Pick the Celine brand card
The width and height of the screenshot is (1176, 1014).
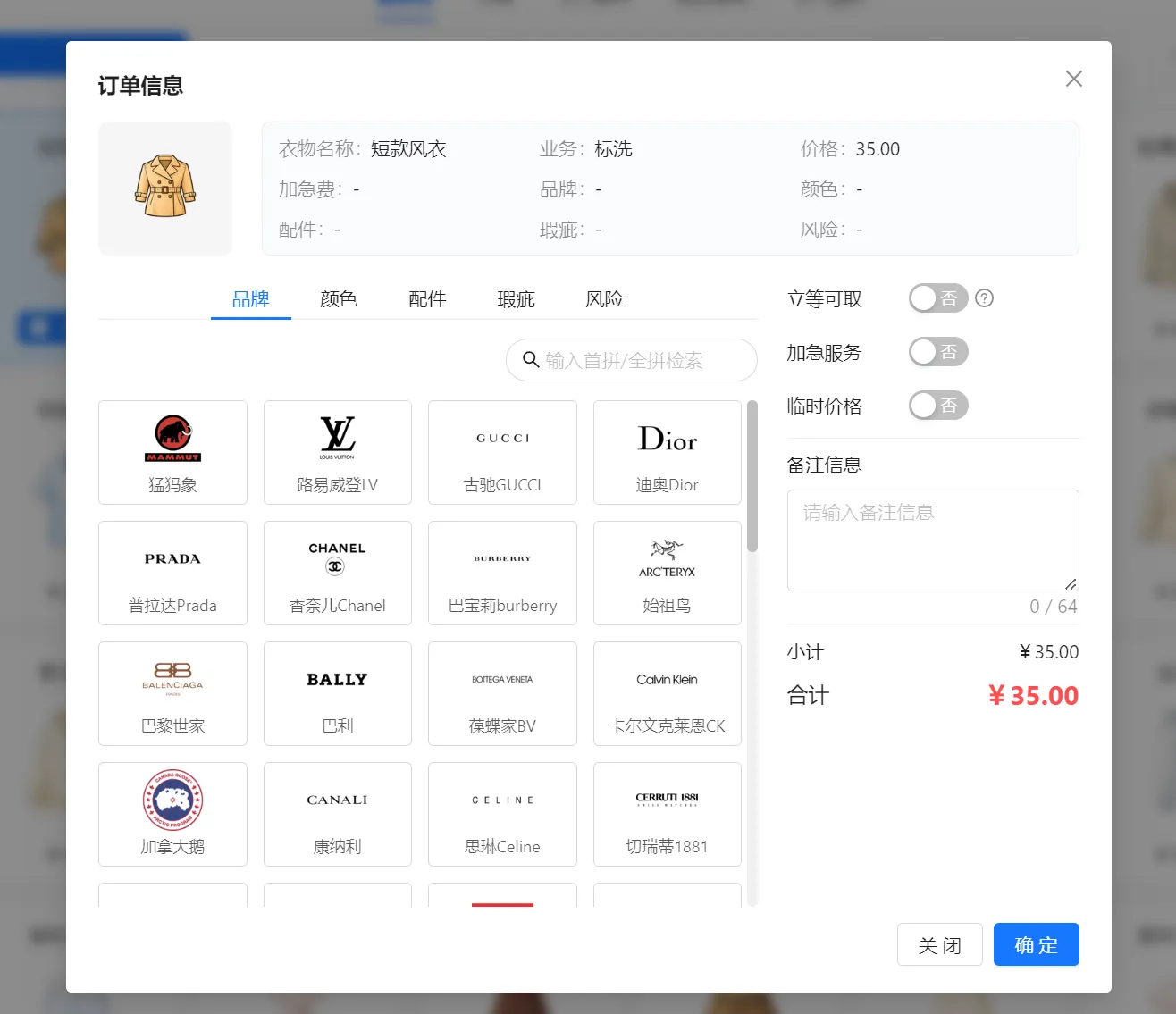point(502,814)
